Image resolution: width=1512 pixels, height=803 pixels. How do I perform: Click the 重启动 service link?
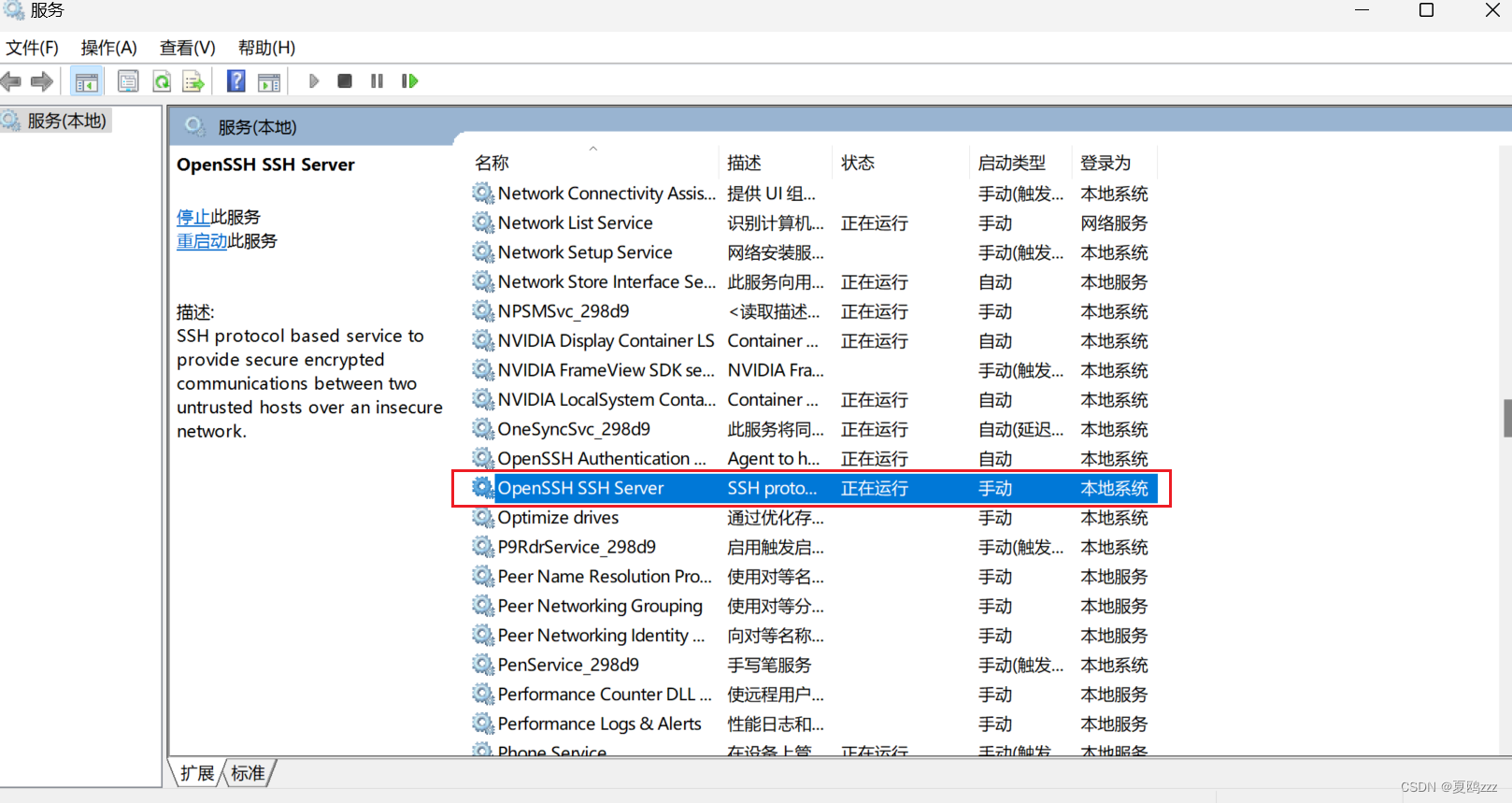pyautogui.click(x=202, y=241)
